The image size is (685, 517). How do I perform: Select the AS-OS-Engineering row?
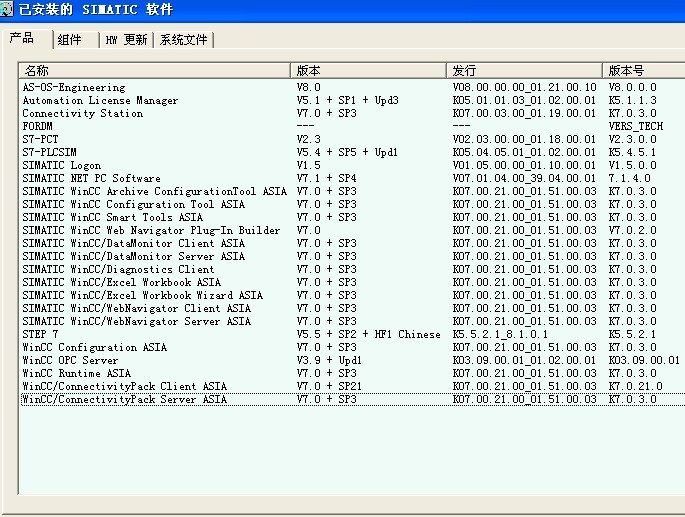pos(74,87)
